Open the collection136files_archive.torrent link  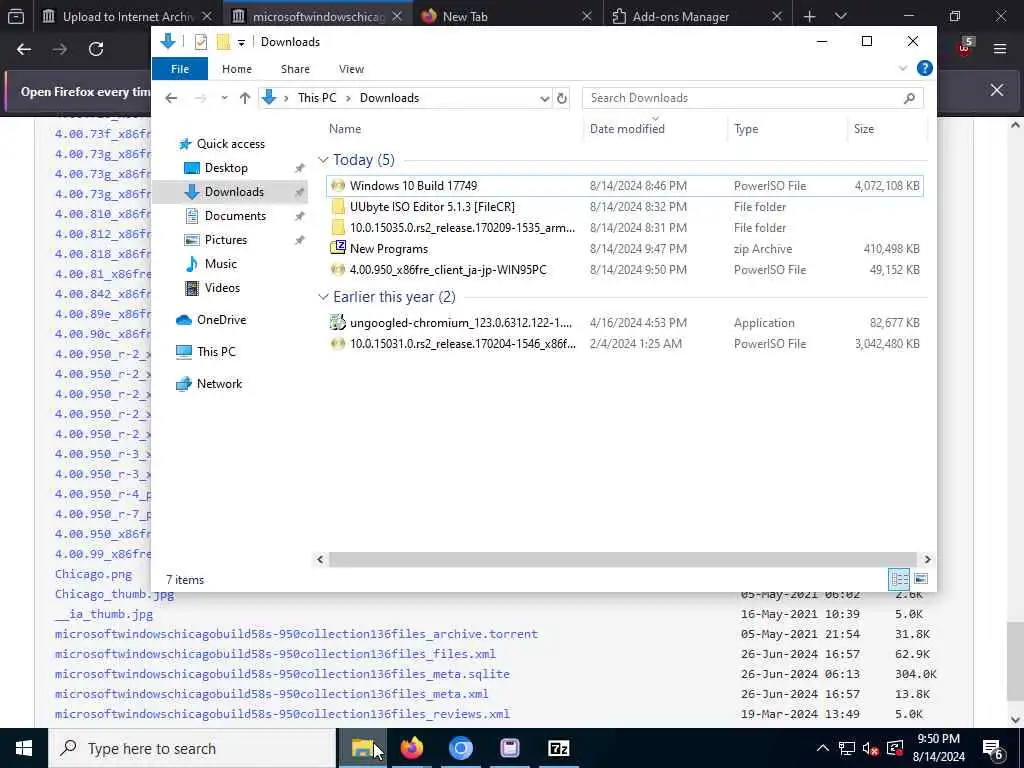tap(296, 634)
